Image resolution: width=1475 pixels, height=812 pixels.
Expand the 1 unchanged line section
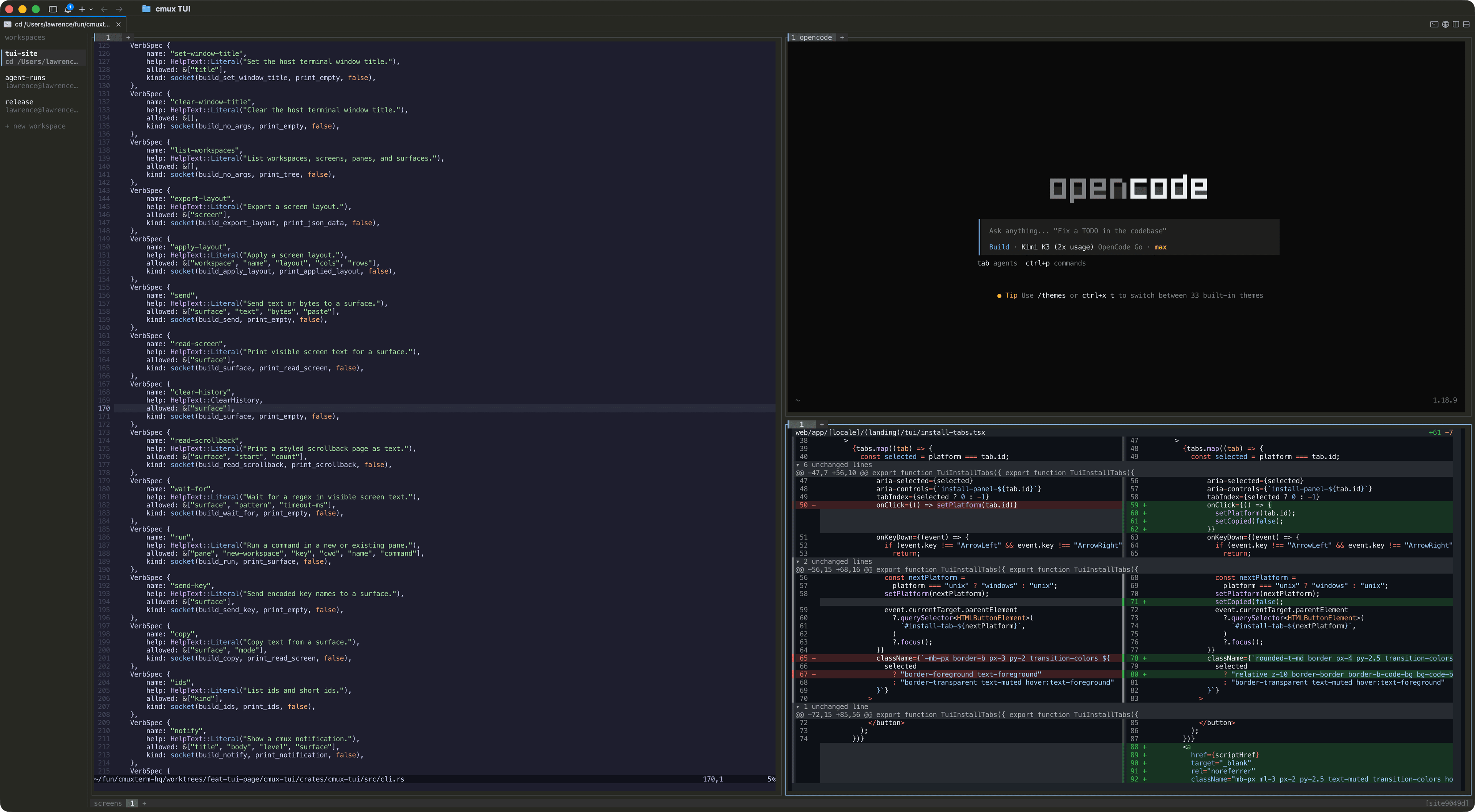[832, 706]
